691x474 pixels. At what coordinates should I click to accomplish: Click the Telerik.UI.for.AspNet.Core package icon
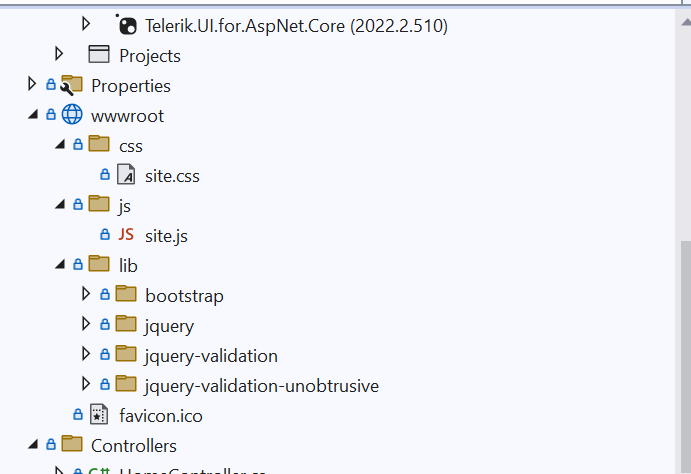[126, 25]
